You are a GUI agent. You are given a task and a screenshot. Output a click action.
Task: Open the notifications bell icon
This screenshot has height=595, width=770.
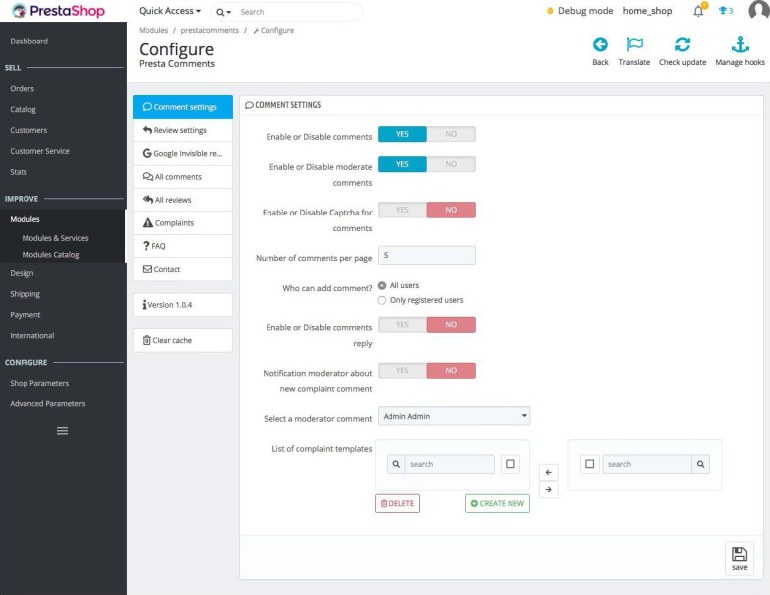(698, 11)
